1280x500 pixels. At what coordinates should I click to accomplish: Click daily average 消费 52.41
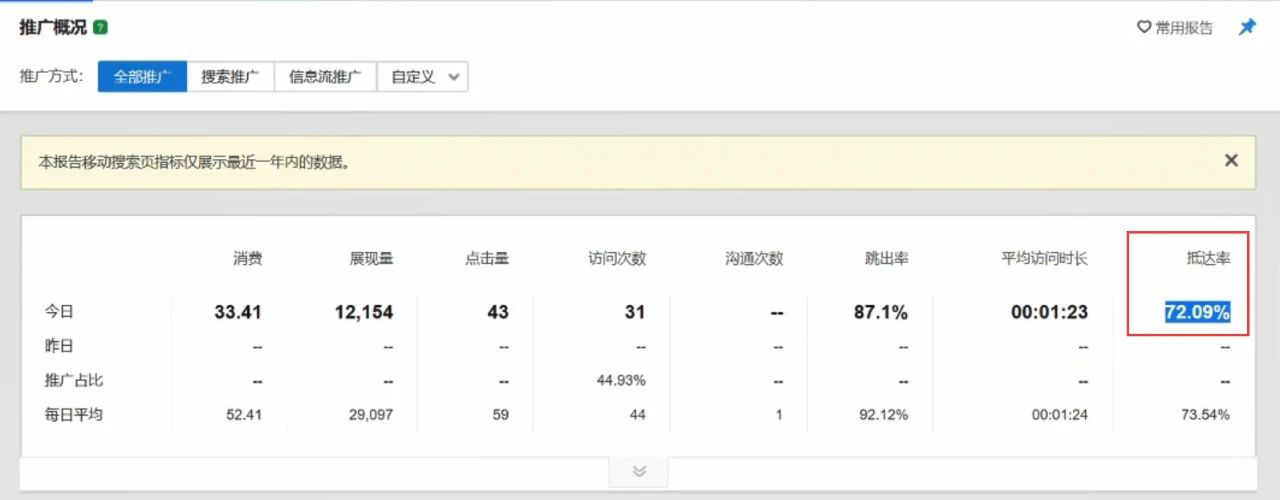tap(244, 414)
